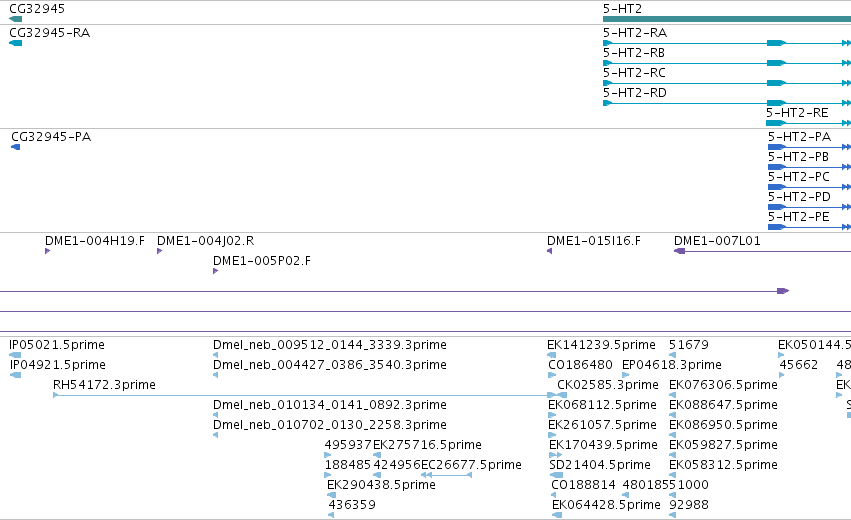Select the 188485 feature label
The image size is (851, 520).
(347, 465)
